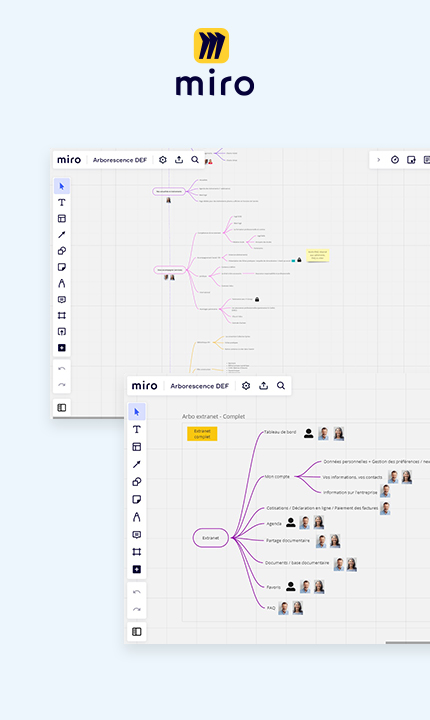The width and height of the screenshot is (430, 720).
Task: Click the 'Mon compte' mind map node
Action: pos(277,477)
